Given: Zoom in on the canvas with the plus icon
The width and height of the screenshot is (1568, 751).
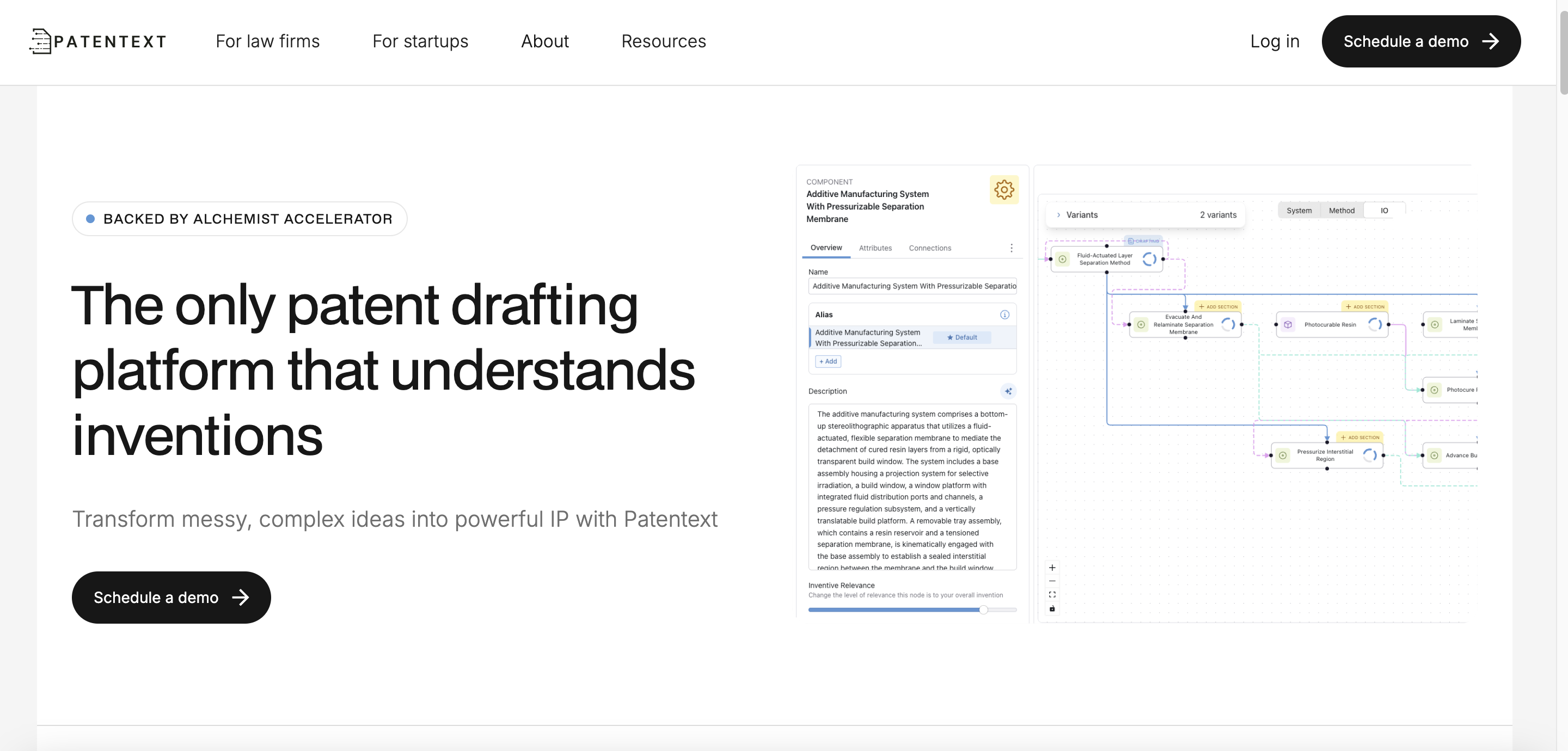Looking at the screenshot, I should [x=1052, y=567].
